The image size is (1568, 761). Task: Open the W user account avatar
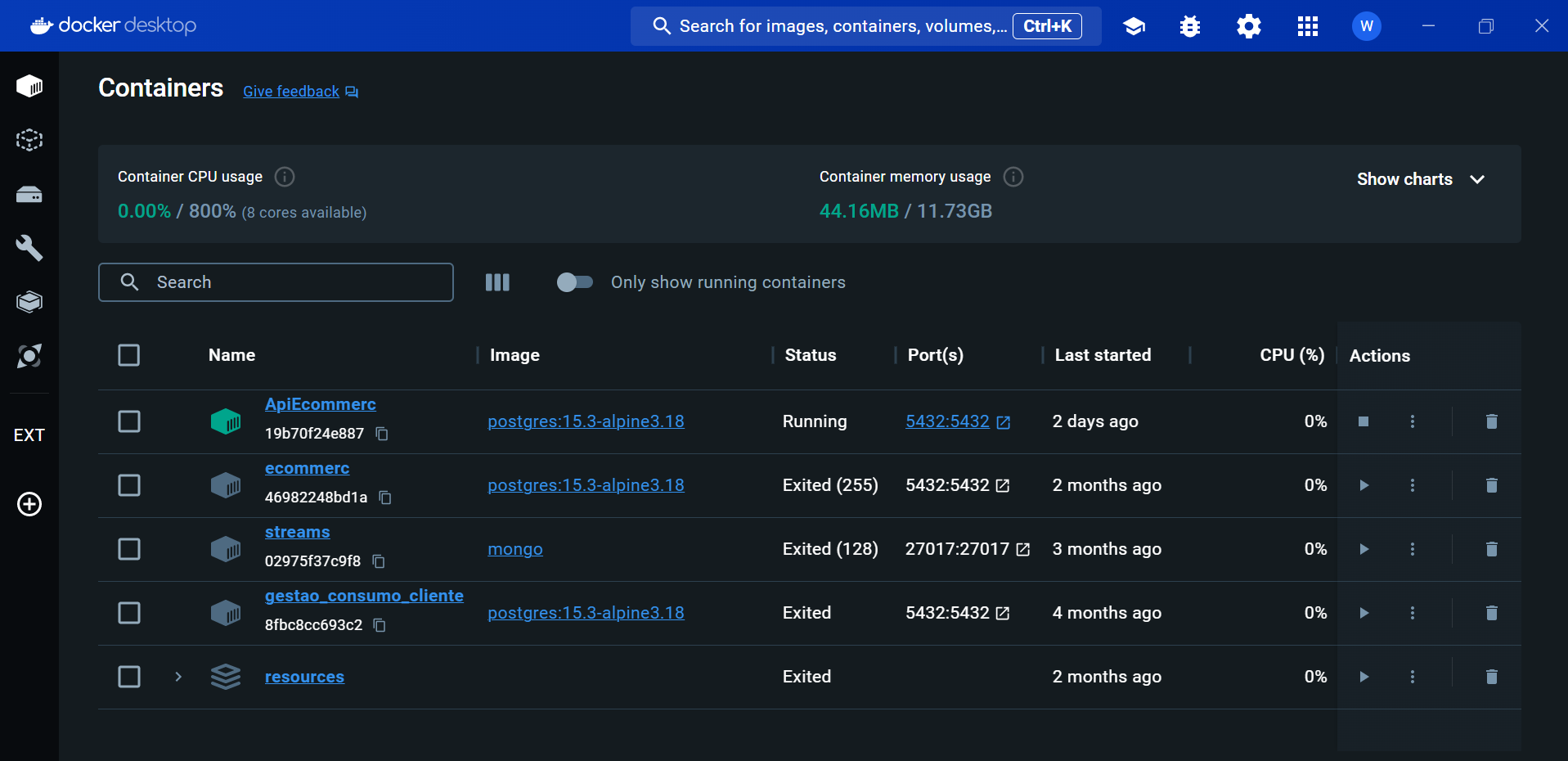[1366, 26]
